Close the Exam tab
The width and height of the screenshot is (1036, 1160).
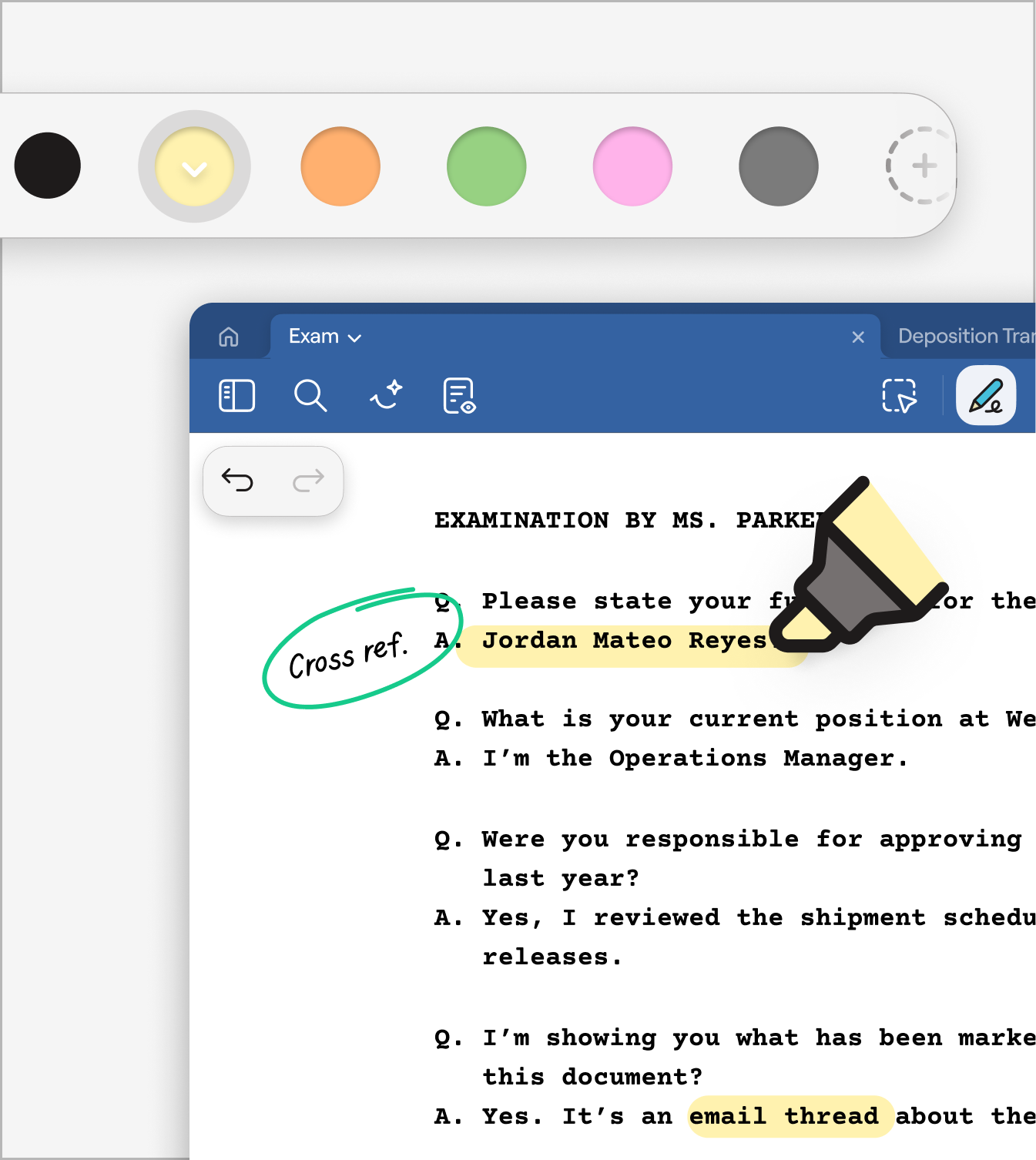858,337
